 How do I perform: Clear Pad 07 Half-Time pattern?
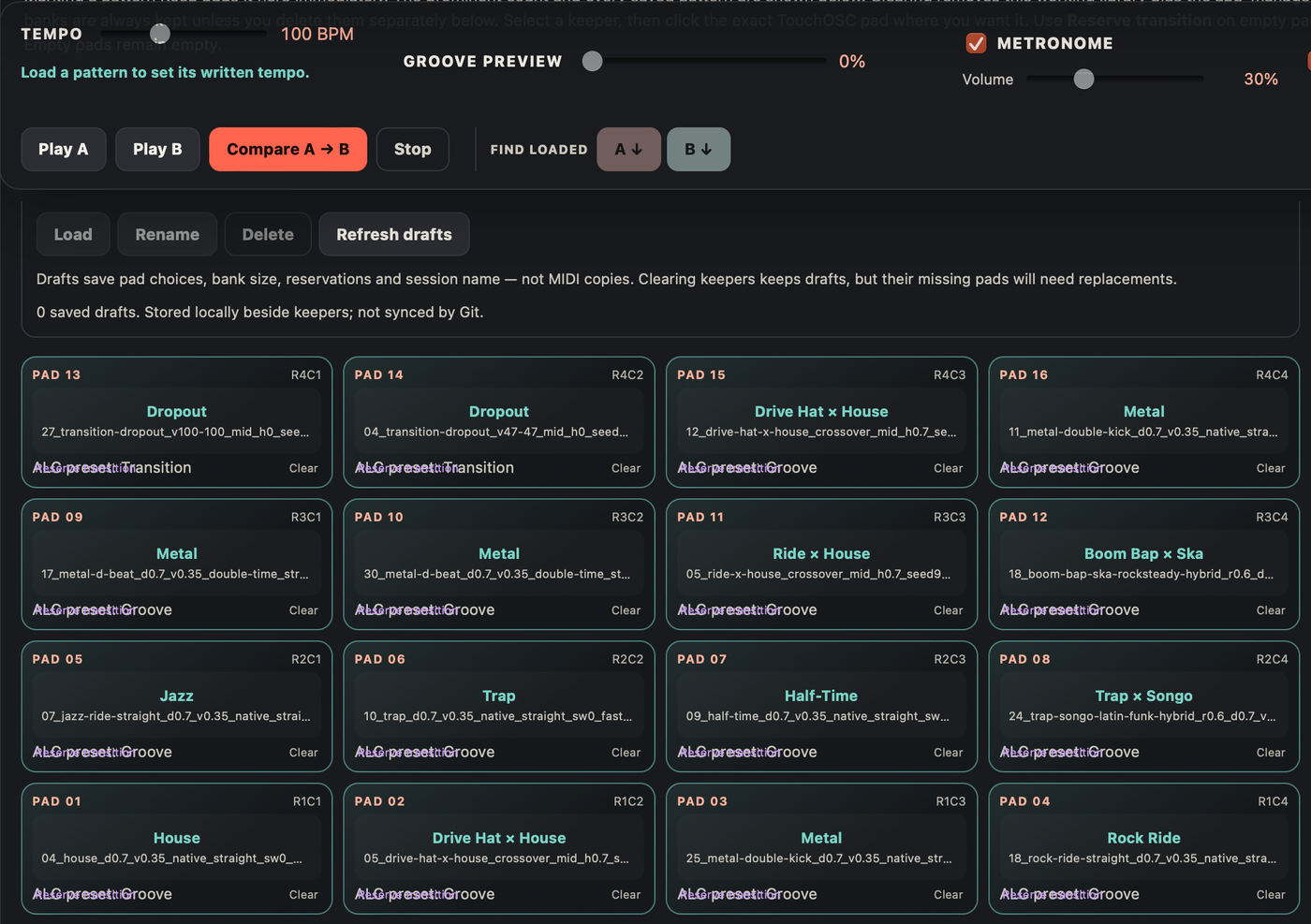click(x=949, y=753)
